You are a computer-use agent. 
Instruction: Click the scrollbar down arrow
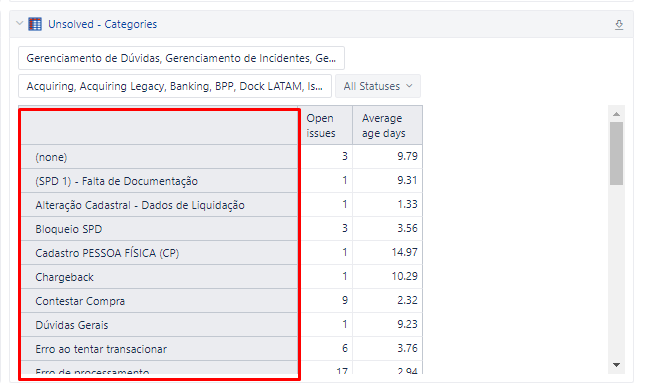[x=616, y=365]
